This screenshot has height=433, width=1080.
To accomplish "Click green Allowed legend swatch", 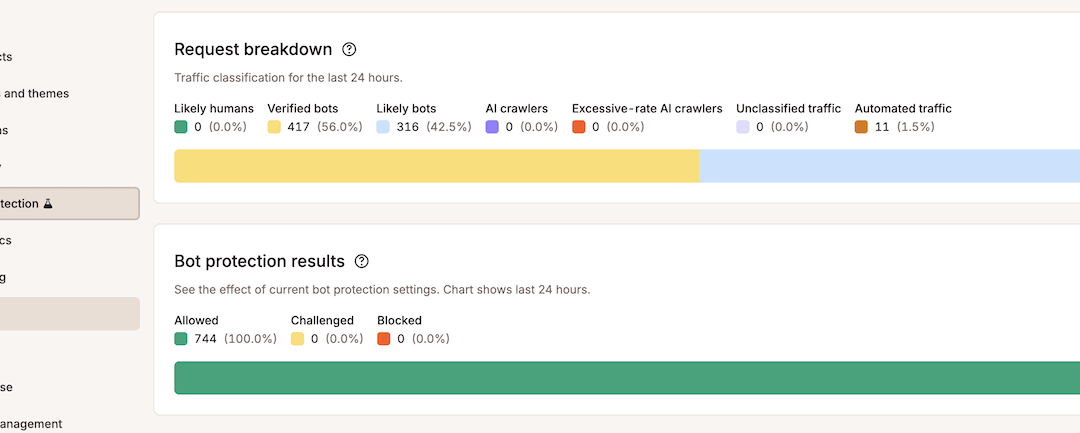I will 180,339.
